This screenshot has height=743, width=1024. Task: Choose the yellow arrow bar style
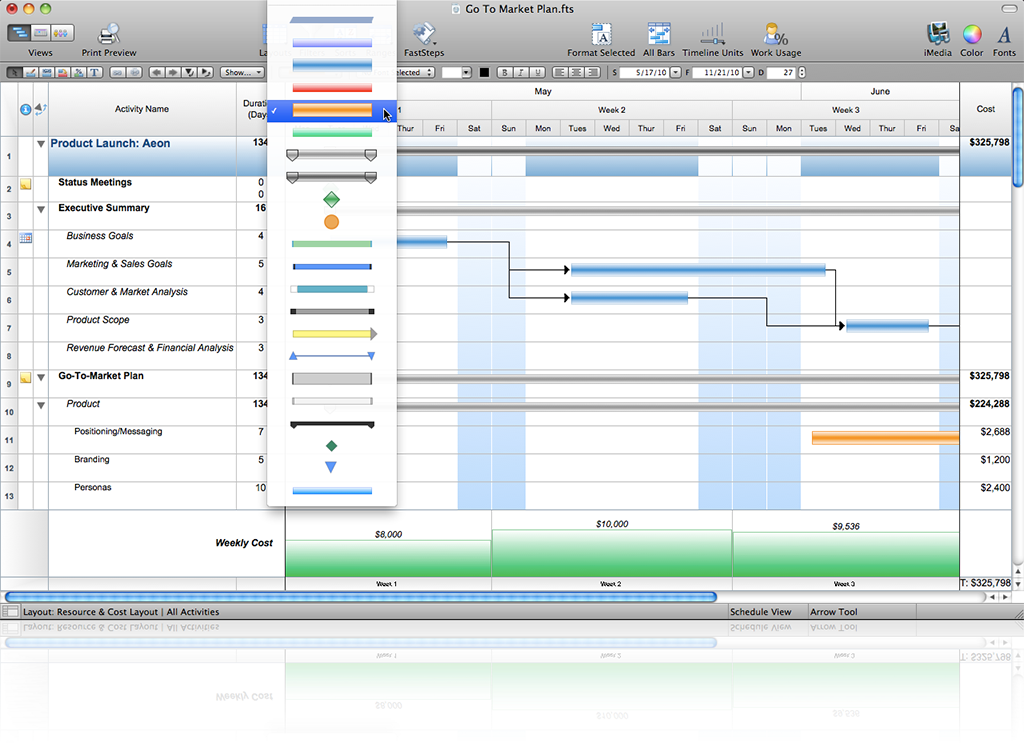333,333
